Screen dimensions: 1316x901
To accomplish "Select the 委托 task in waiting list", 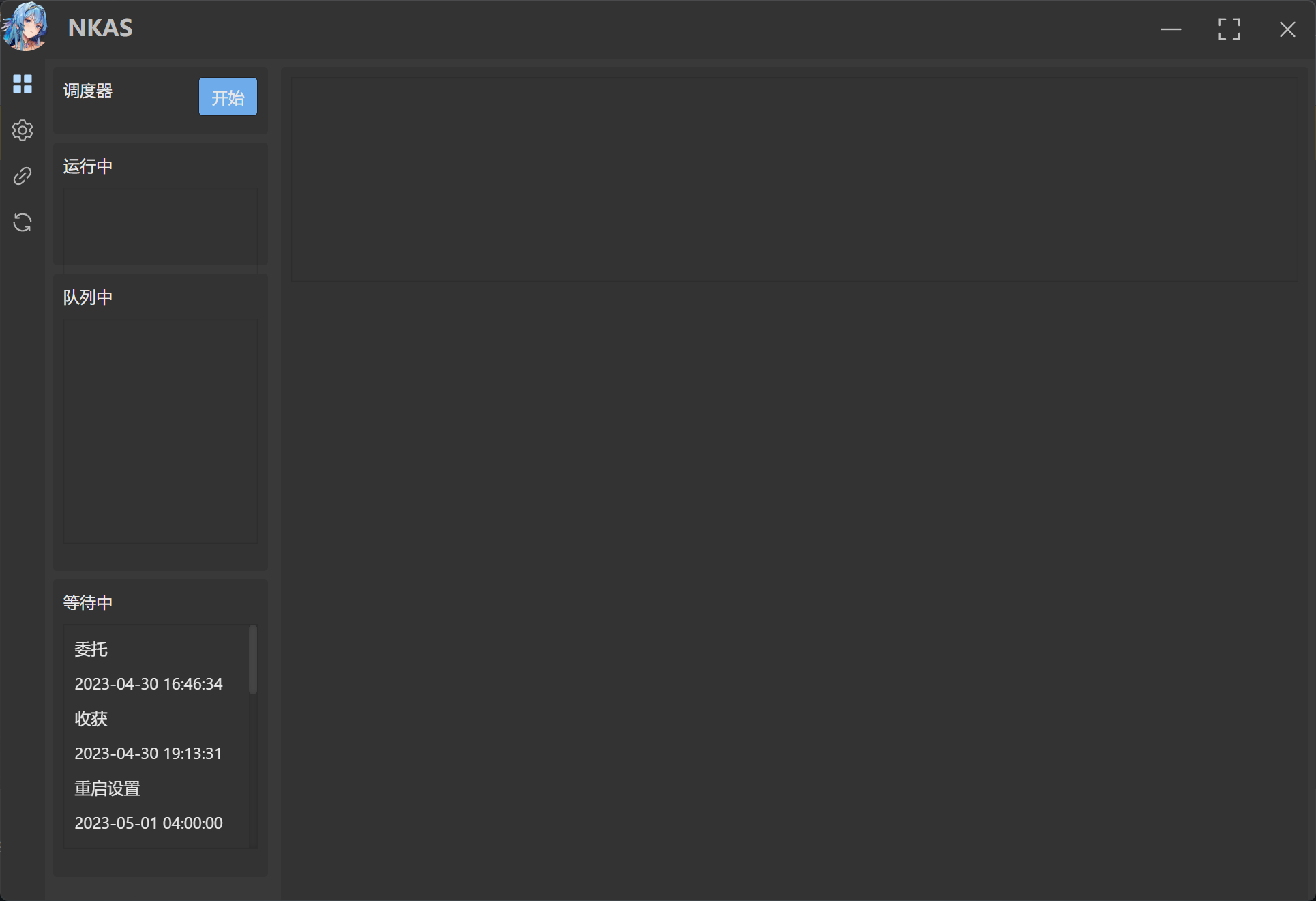I will pyautogui.click(x=92, y=649).
